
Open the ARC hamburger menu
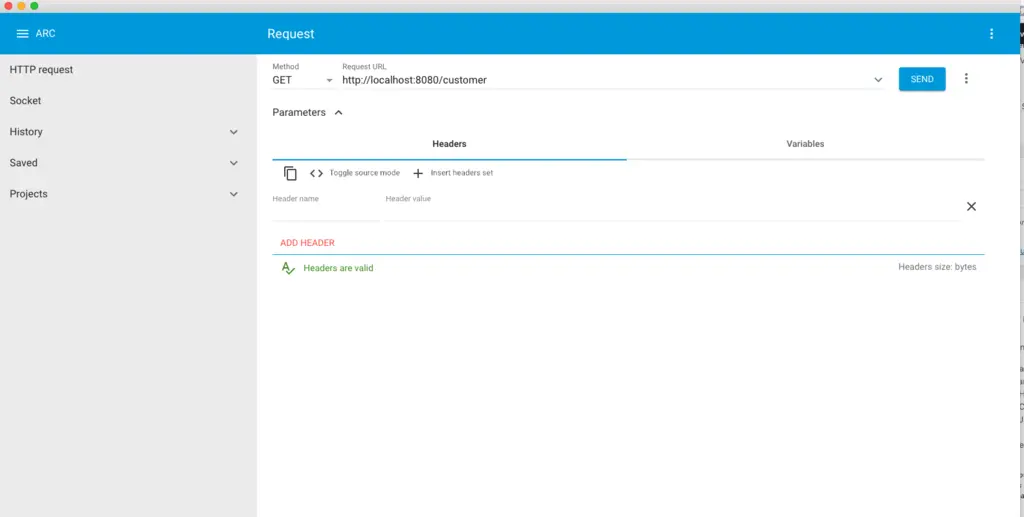click(22, 34)
